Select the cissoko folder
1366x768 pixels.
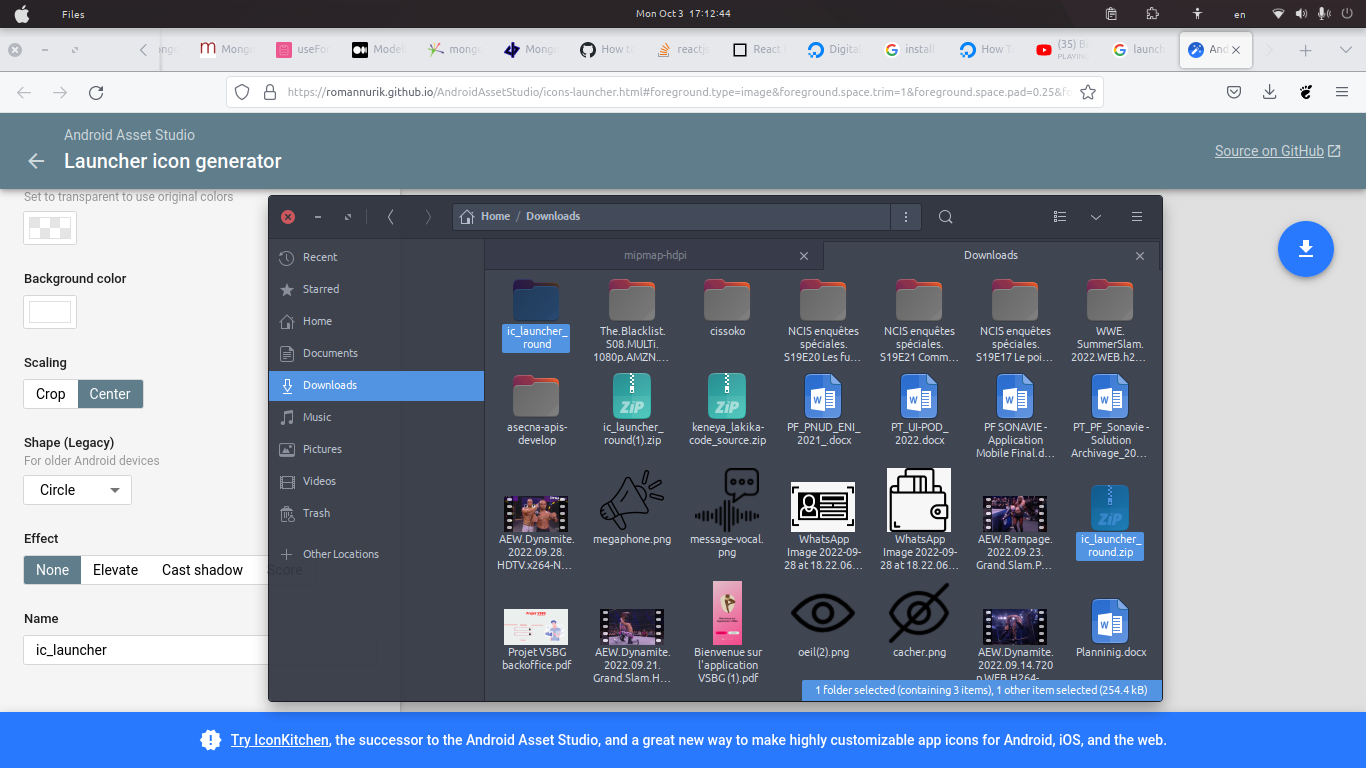click(727, 308)
